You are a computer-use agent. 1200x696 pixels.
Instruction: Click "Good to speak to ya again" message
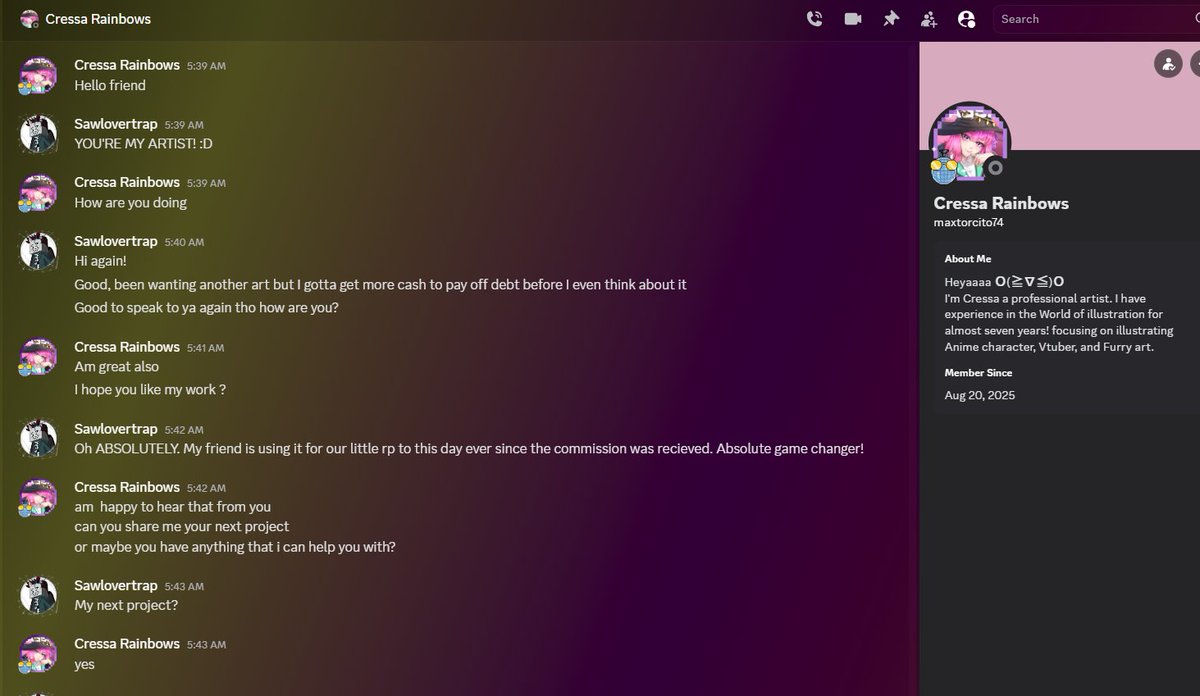[x=207, y=307]
